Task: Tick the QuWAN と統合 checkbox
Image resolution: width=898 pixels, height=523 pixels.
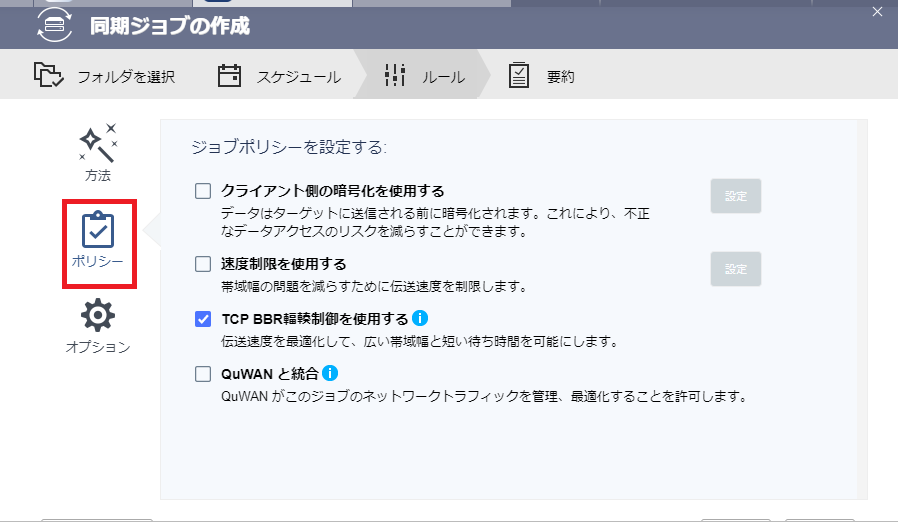Action: pyautogui.click(x=203, y=374)
